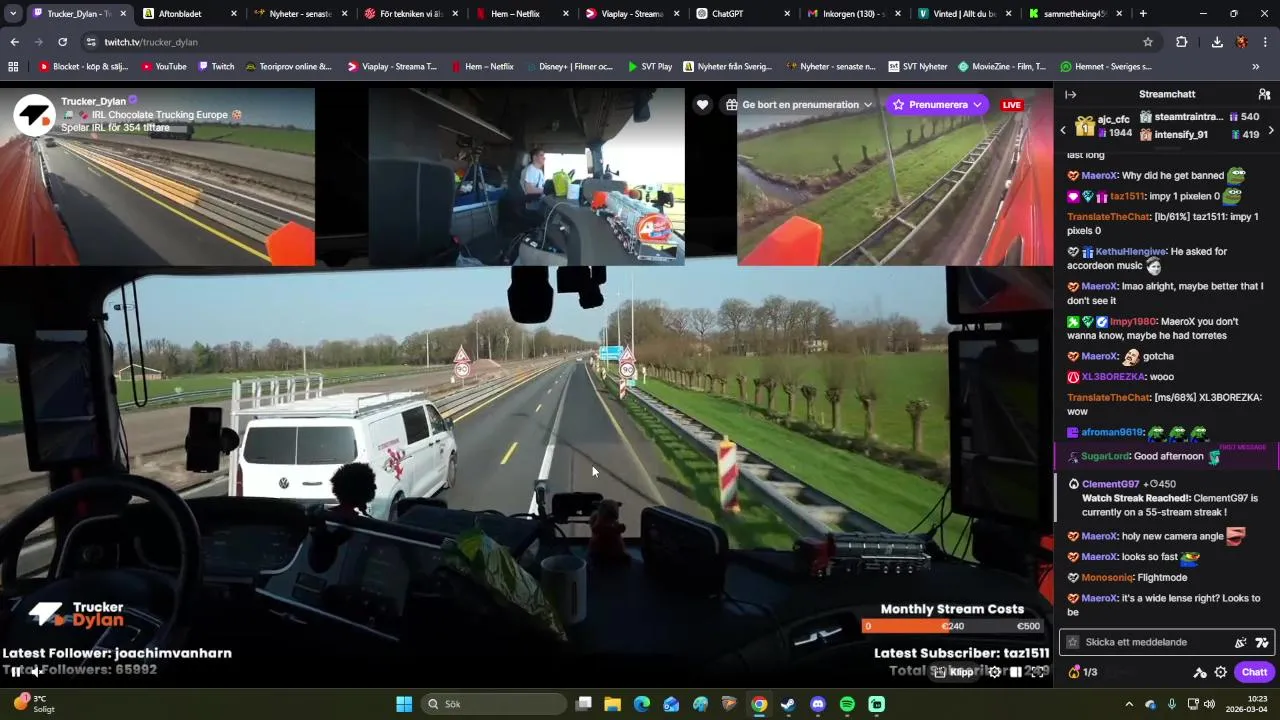Bookmark this page with the star
Screen dimensions: 1280x720
pyautogui.click(x=1148, y=42)
